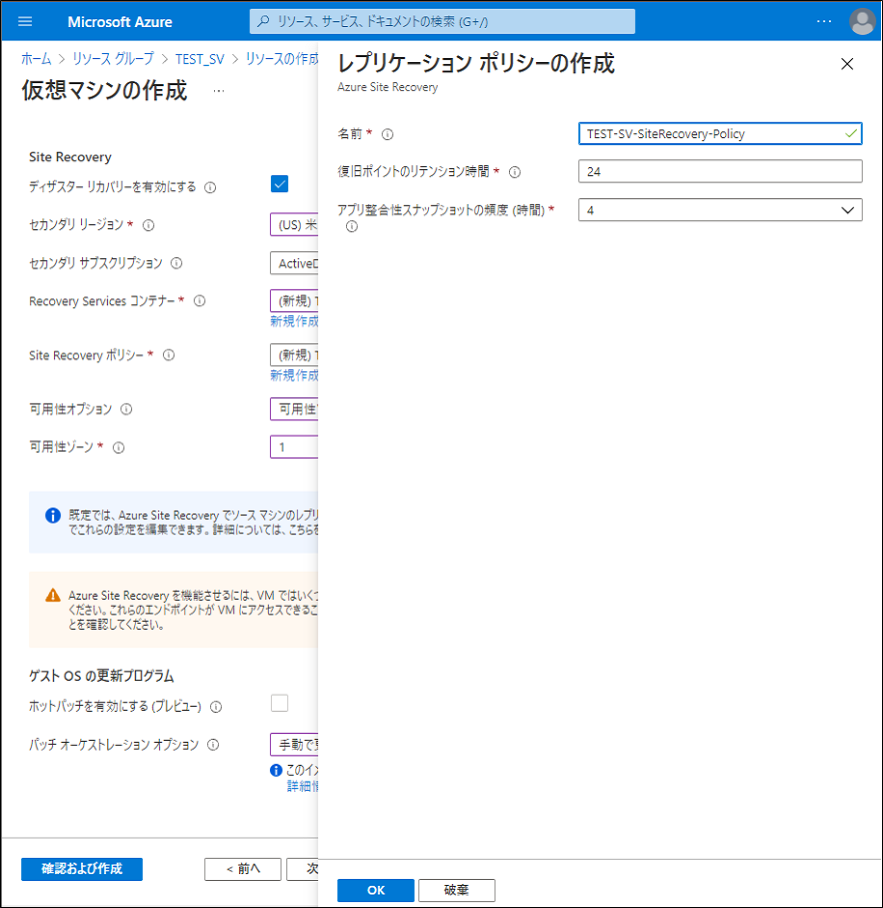Show info for ディザスター リカバリーを有効にする

pos(210,188)
